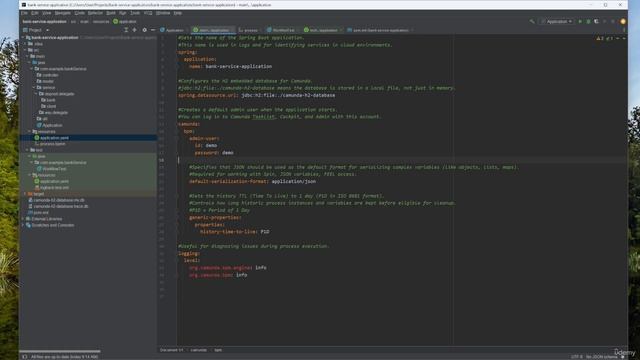Collapse the main folder node
The image size is (640, 360).
pos(27,56)
